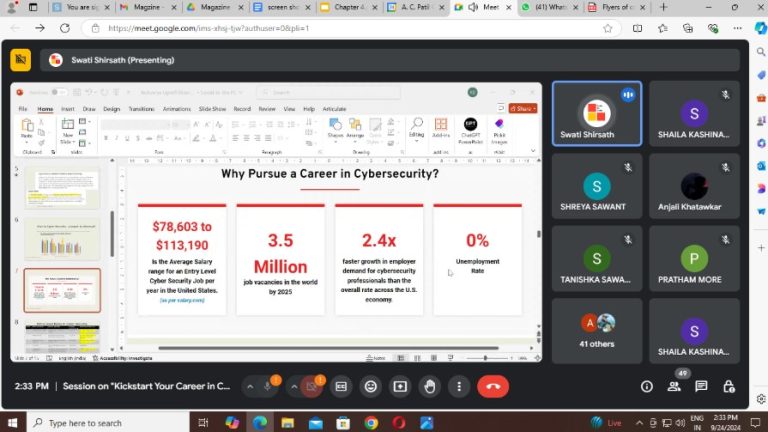
Task: Open more options three-dot menu
Action: (458, 386)
